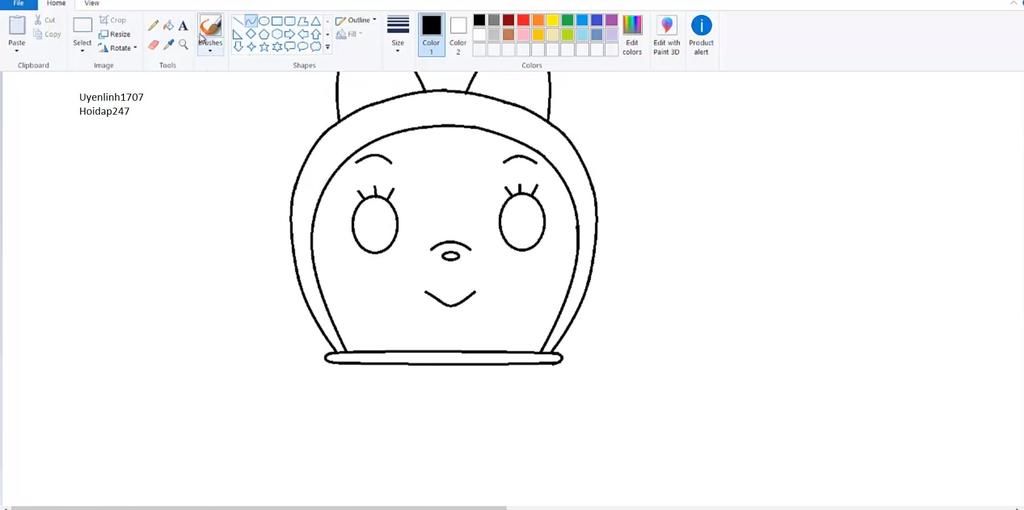The image size is (1024, 510).
Task: Select the Eraser tool
Action: [x=153, y=44]
